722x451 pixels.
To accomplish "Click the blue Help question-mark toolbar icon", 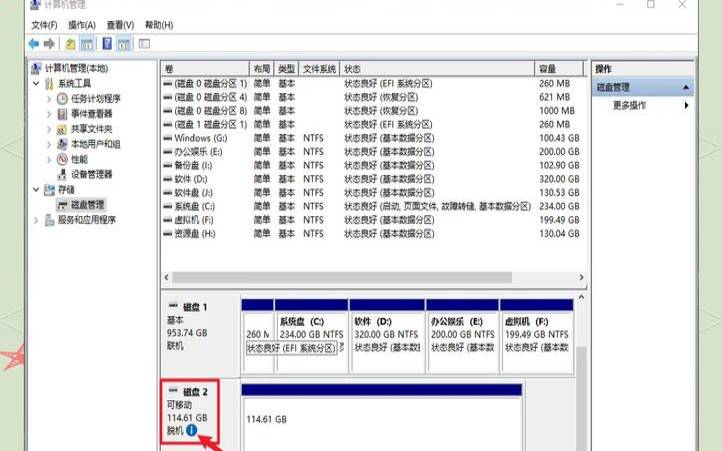I will (x=107, y=44).
